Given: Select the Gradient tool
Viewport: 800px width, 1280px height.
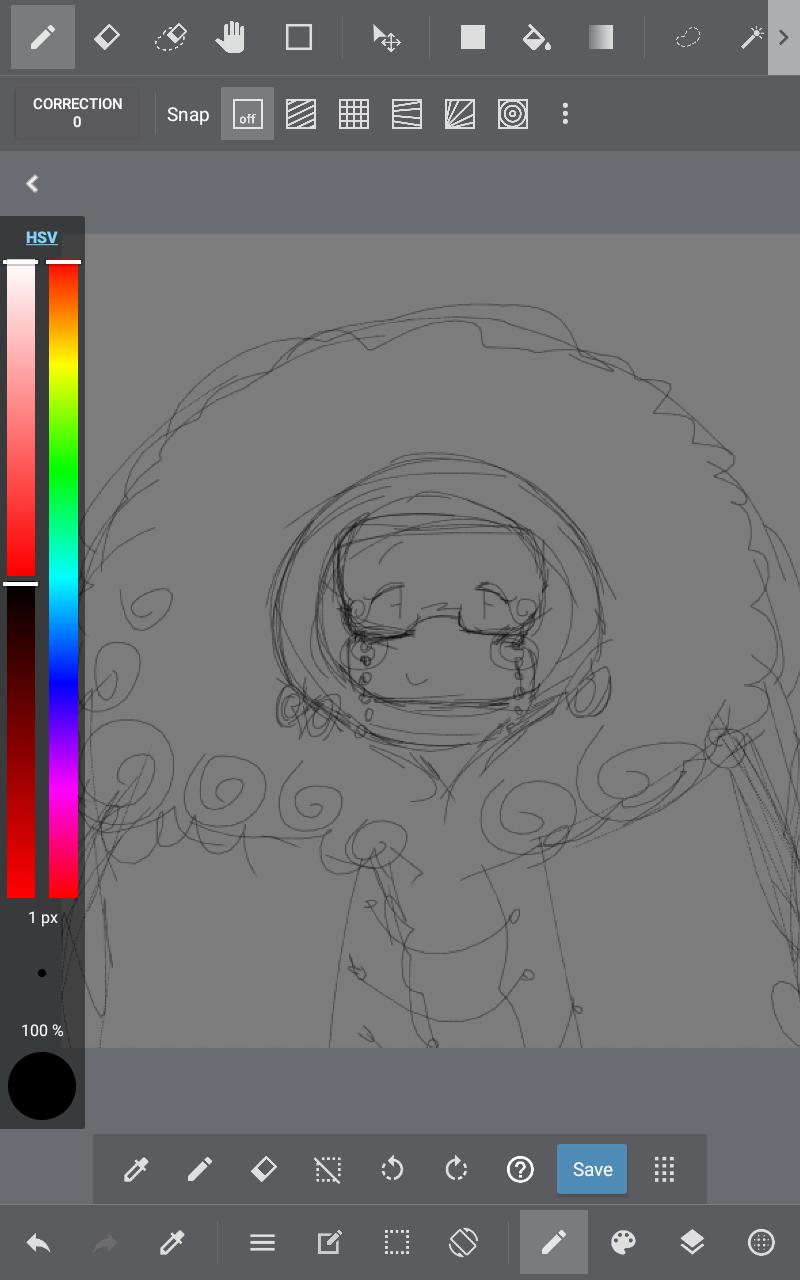Looking at the screenshot, I should coord(601,38).
